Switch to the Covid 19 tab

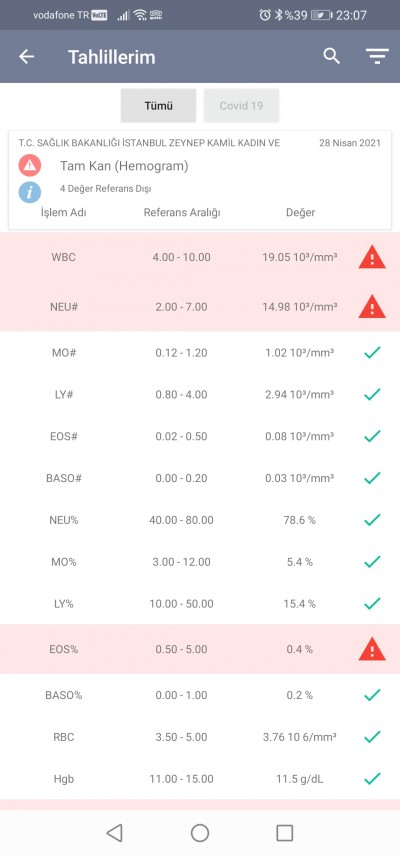click(241, 105)
